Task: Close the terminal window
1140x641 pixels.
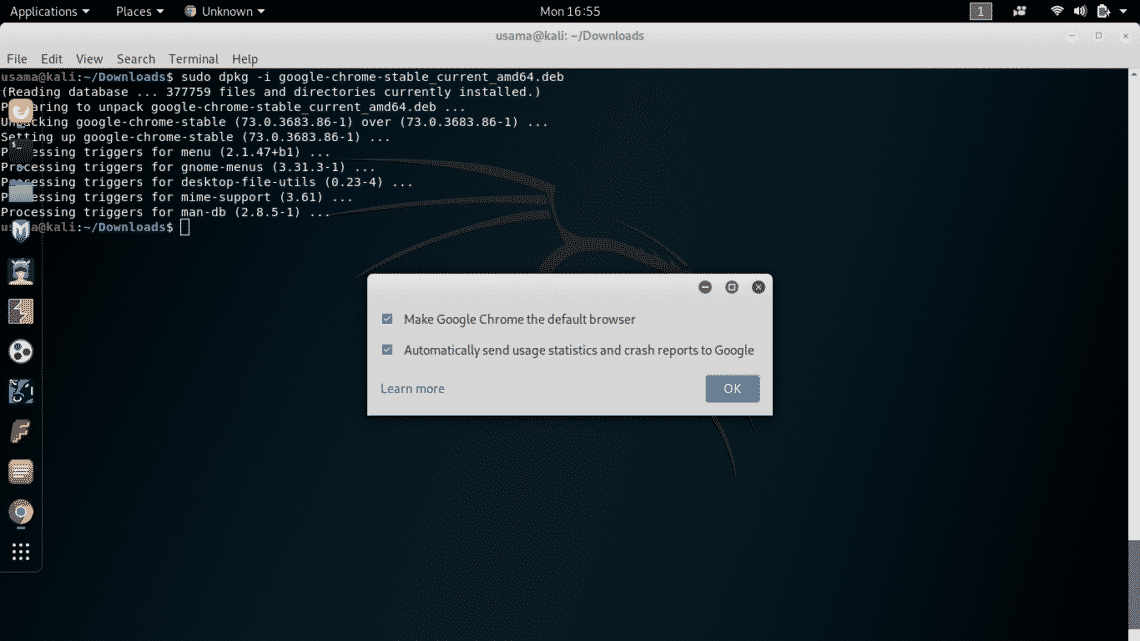Action: (1125, 36)
